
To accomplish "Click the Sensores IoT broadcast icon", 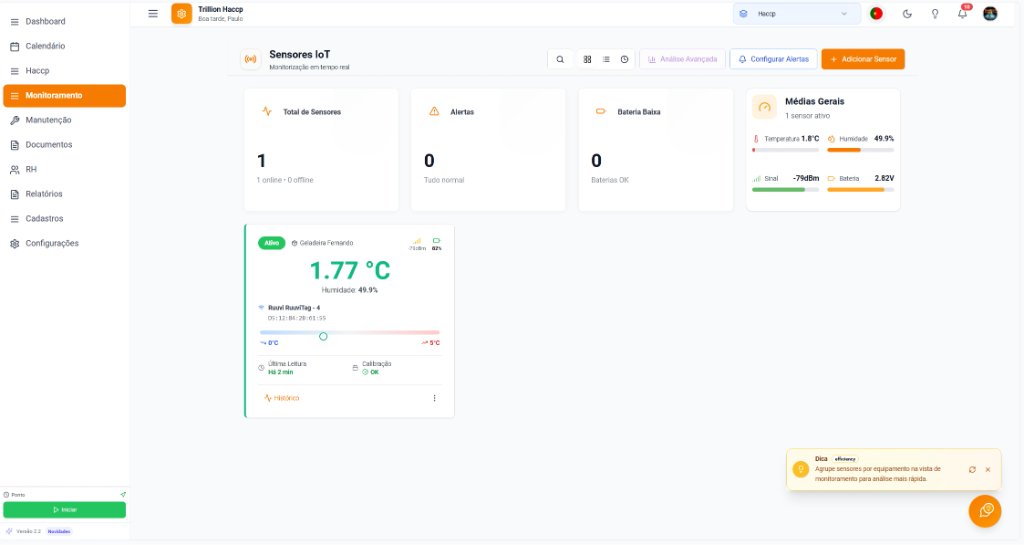I will [x=250, y=59].
